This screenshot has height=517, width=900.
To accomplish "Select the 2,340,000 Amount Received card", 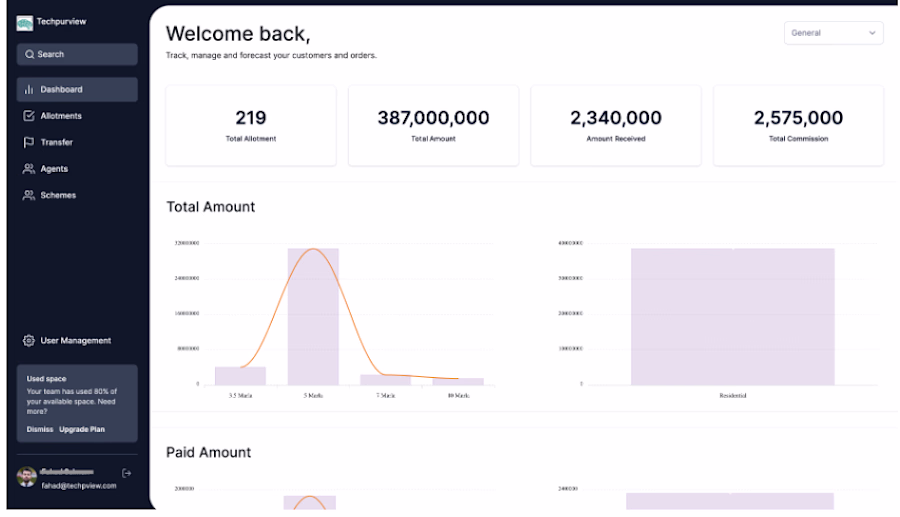I will (616, 126).
